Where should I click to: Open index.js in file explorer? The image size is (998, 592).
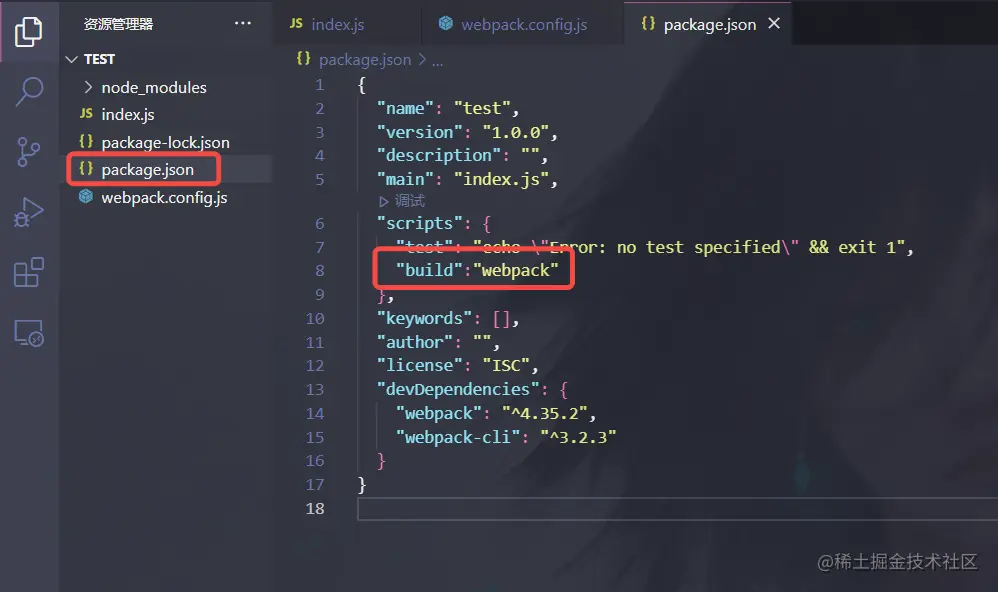click(x=128, y=115)
